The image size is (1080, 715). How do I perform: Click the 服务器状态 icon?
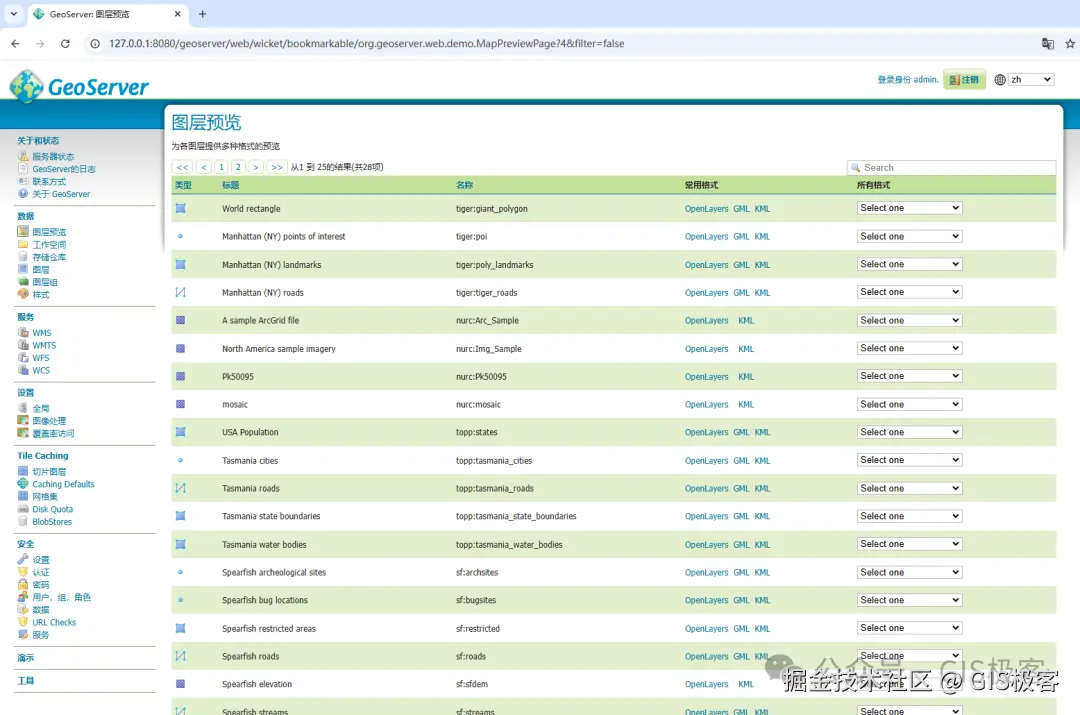click(x=23, y=156)
